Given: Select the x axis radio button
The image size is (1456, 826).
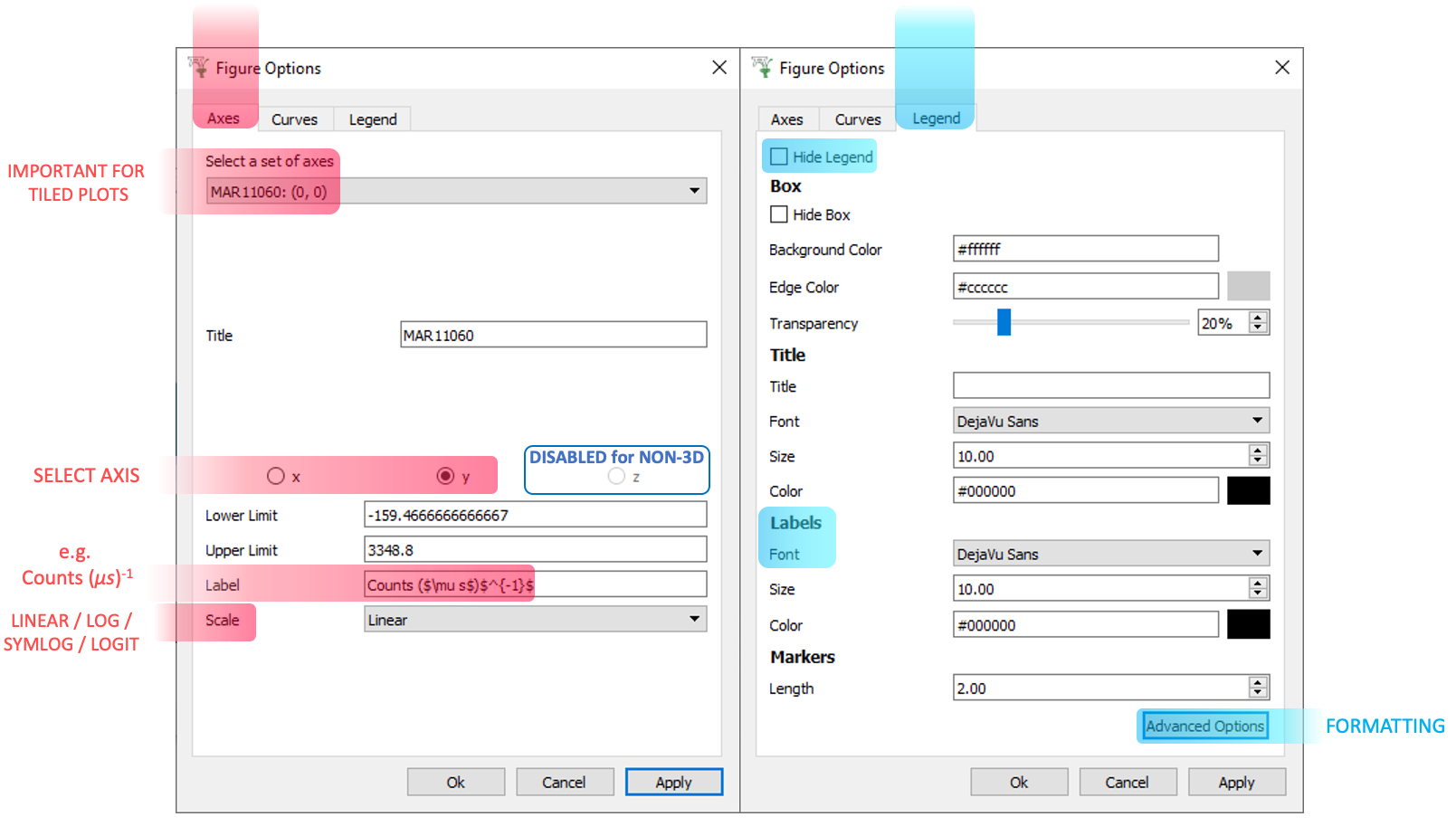Looking at the screenshot, I should pos(276,476).
